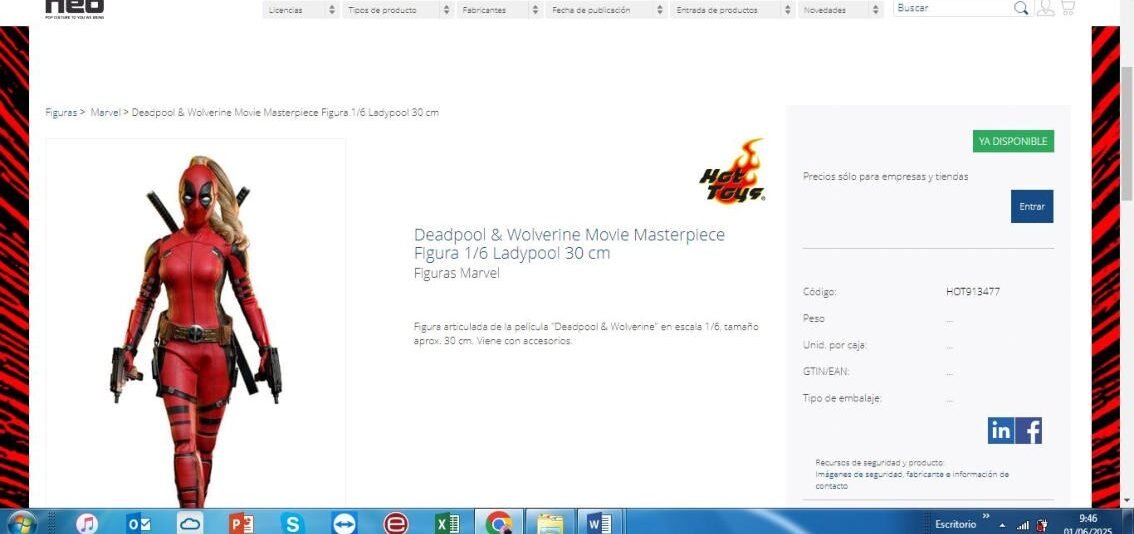Select the Novedades menu
Screen dimensions: 1134x534
pos(840,10)
